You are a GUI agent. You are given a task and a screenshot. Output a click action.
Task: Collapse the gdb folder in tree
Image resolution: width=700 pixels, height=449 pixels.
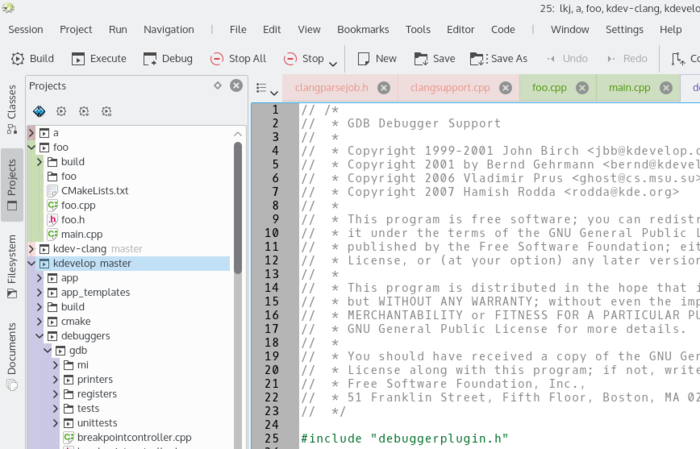pos(45,351)
